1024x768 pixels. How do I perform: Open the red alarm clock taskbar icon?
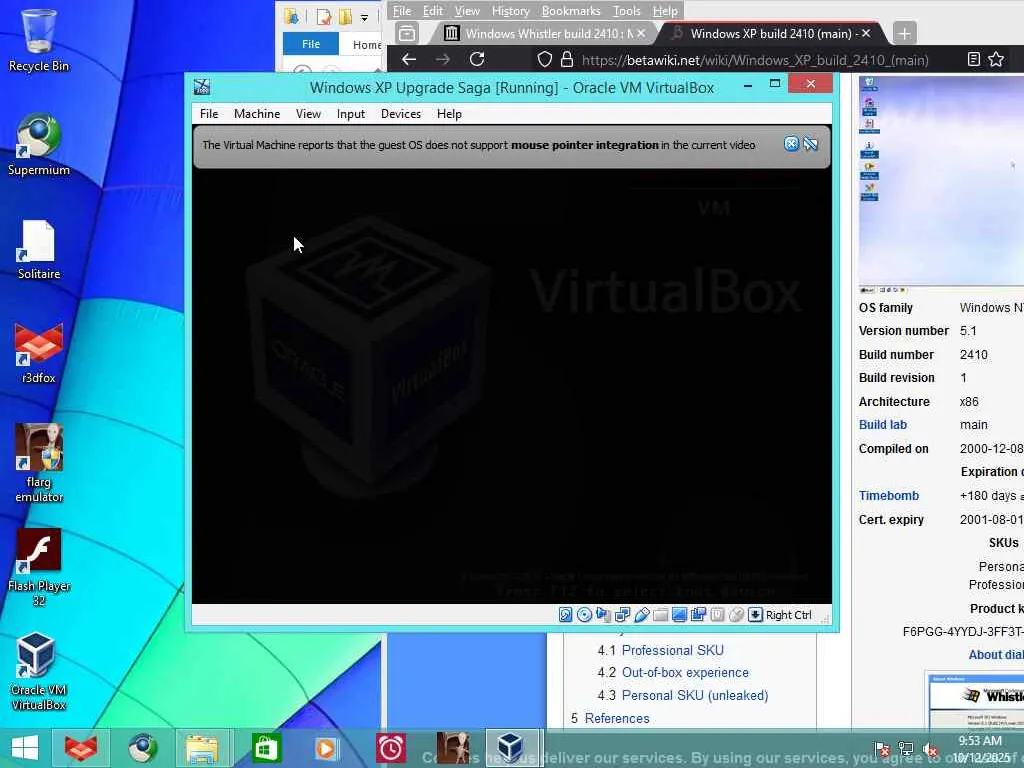point(391,748)
